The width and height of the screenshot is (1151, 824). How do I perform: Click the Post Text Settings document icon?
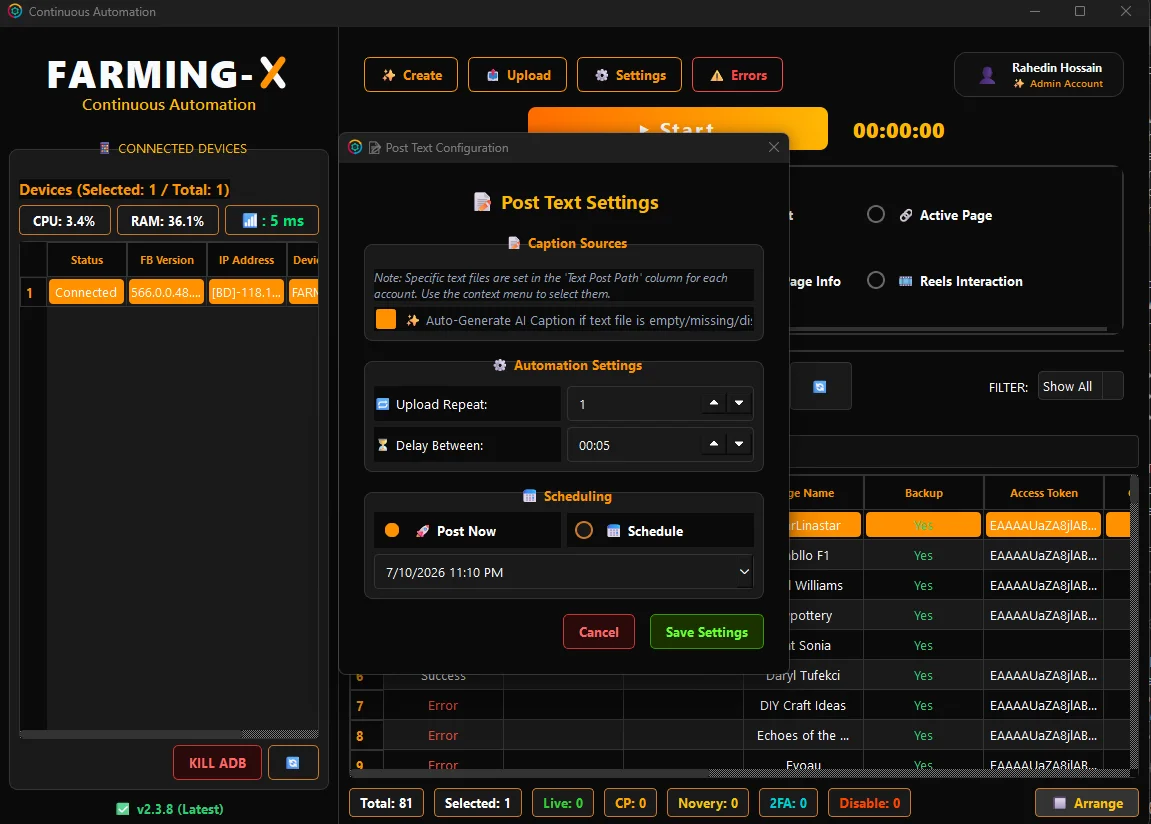click(482, 202)
